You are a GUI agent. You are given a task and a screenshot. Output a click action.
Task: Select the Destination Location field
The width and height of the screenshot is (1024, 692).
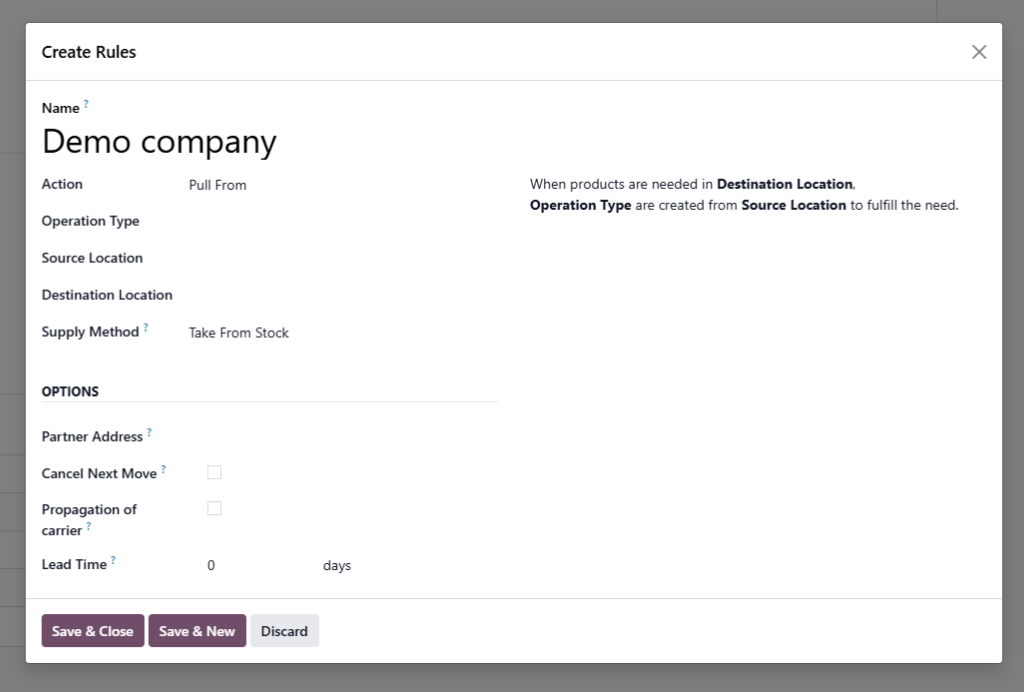tap(340, 296)
